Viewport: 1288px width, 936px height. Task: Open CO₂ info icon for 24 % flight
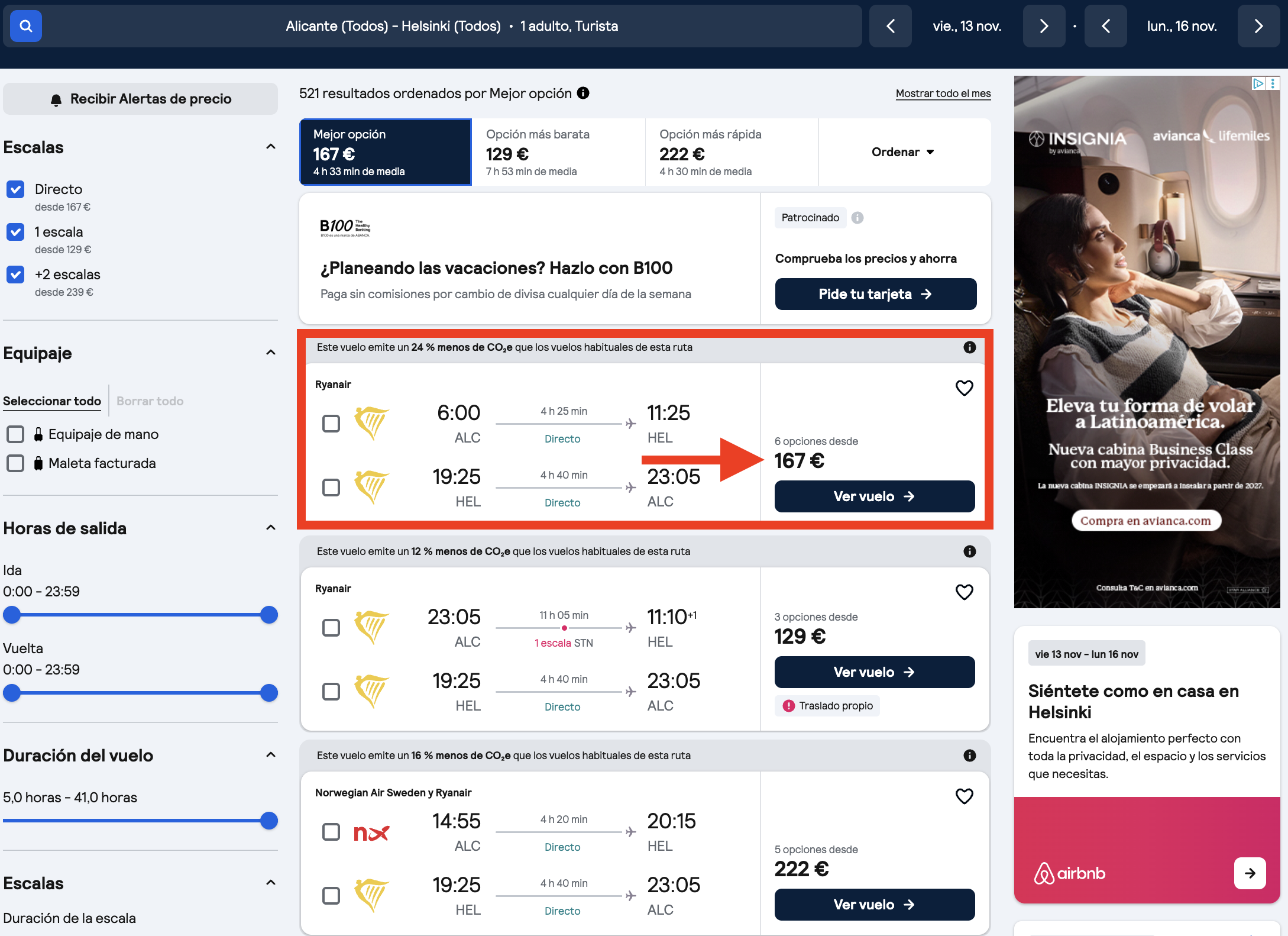tap(969, 347)
